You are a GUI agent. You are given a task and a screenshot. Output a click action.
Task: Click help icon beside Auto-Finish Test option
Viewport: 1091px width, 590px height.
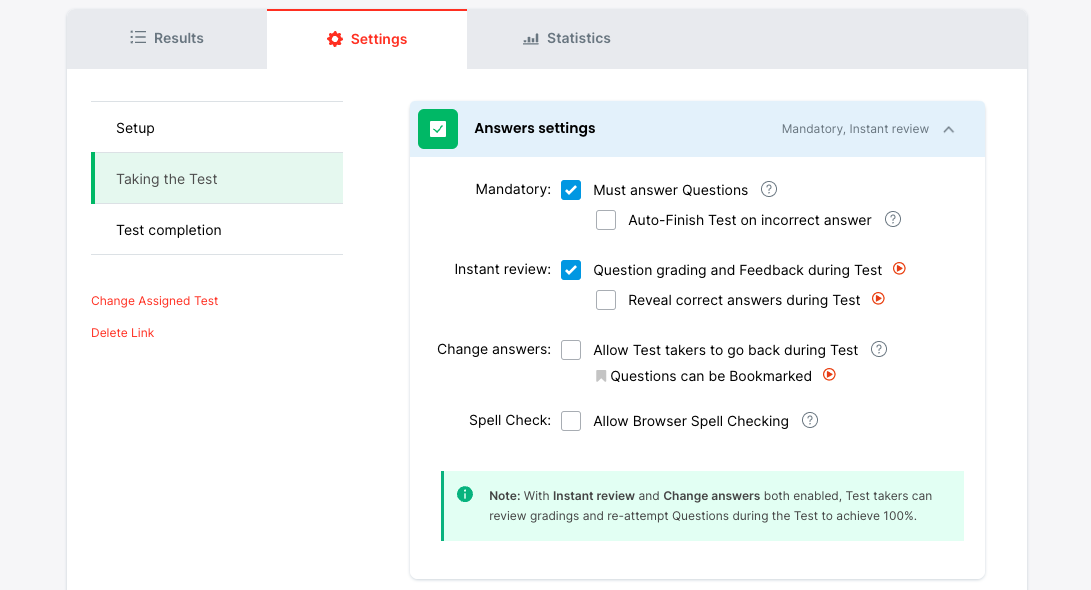coord(893,219)
